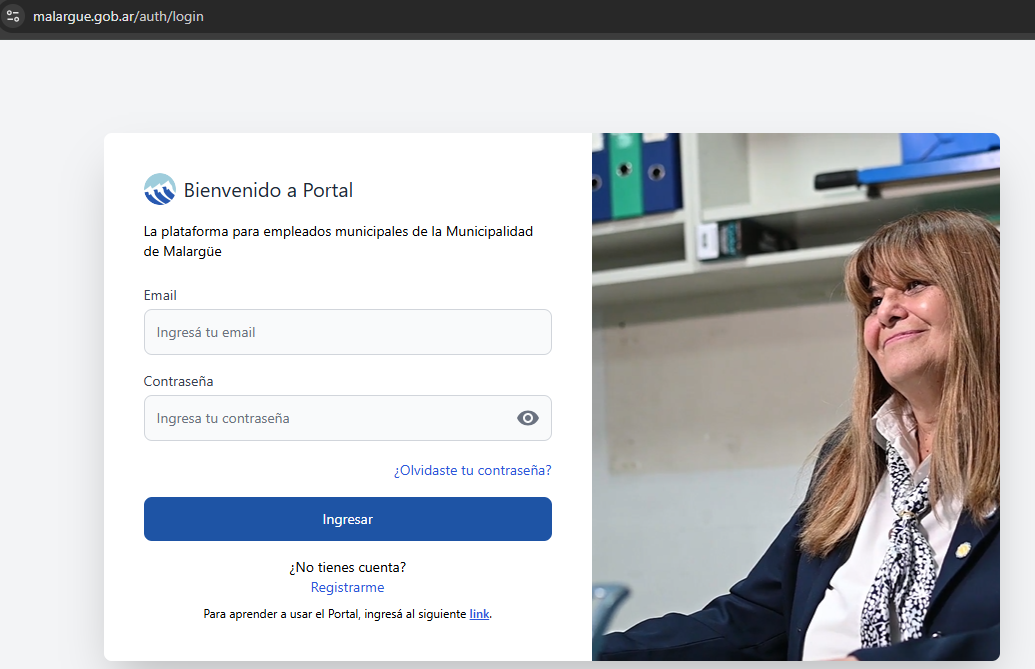Image resolution: width=1035 pixels, height=669 pixels.
Task: Click the lapel pin on navy jacket
Action: pyautogui.click(x=962, y=550)
